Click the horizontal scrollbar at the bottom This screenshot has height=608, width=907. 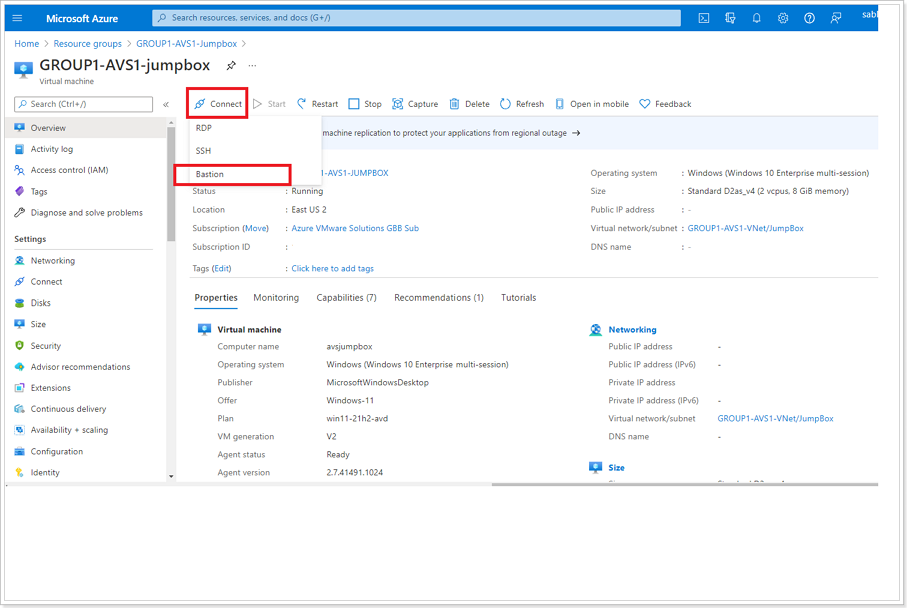(685, 484)
